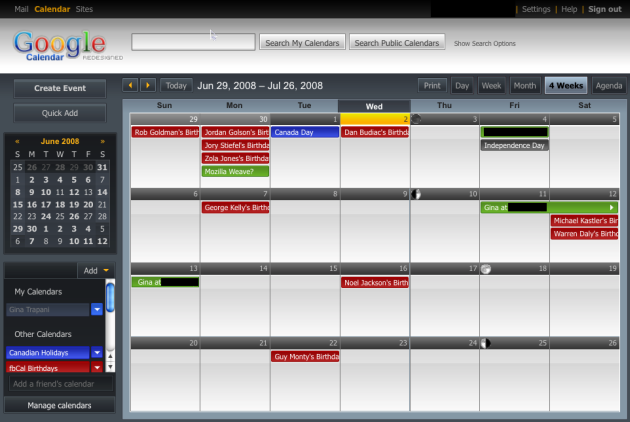Toggle Canadian Holidays calendar visibility
The height and width of the screenshot is (422, 630).
[47, 352]
